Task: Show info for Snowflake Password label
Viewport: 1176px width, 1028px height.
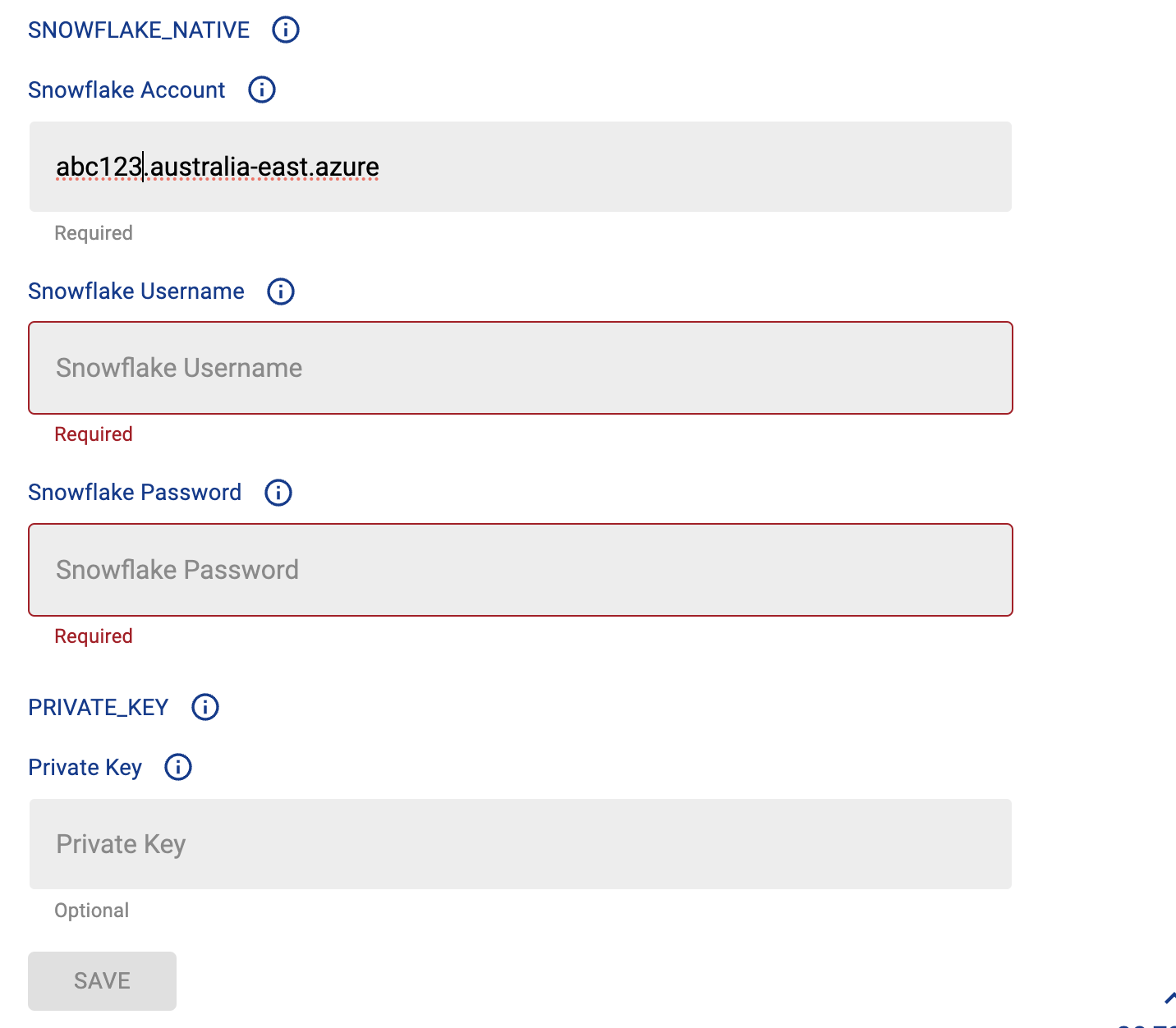Action: coord(278,493)
